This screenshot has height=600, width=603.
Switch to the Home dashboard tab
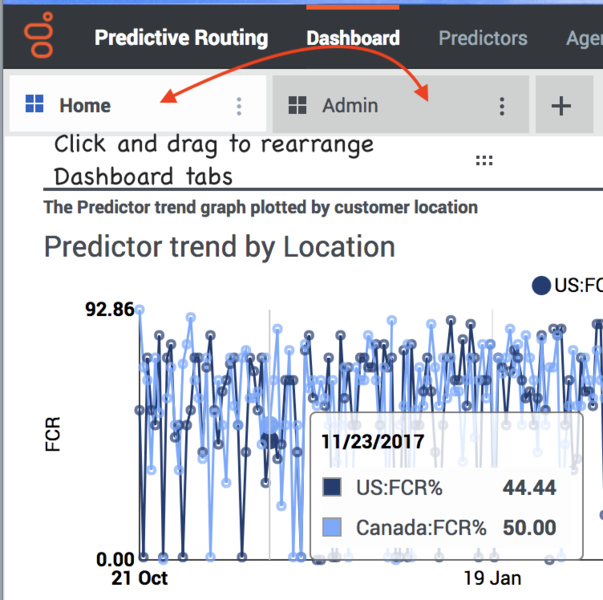pos(85,105)
